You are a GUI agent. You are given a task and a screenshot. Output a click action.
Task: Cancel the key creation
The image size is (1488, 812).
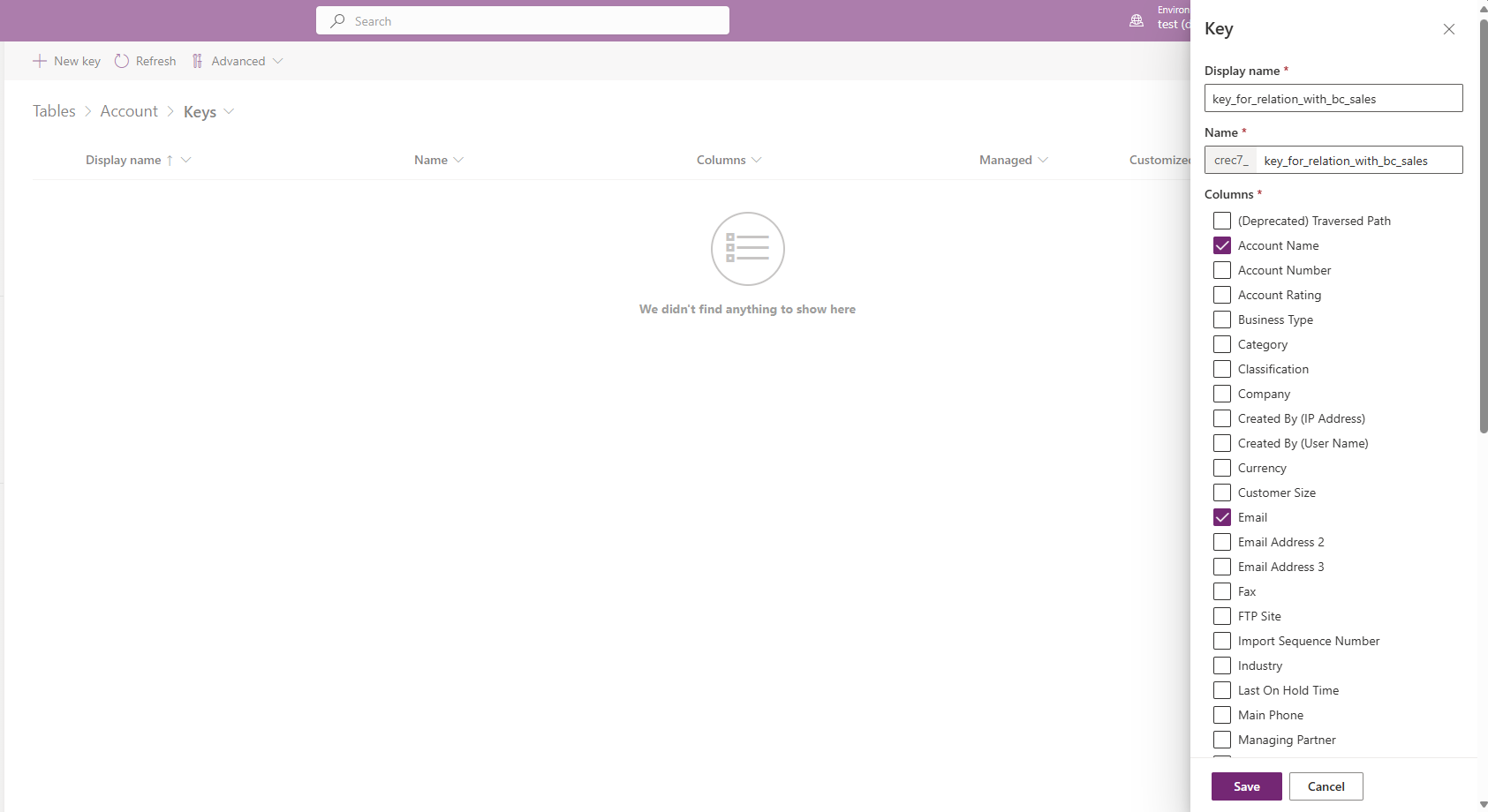(1326, 786)
